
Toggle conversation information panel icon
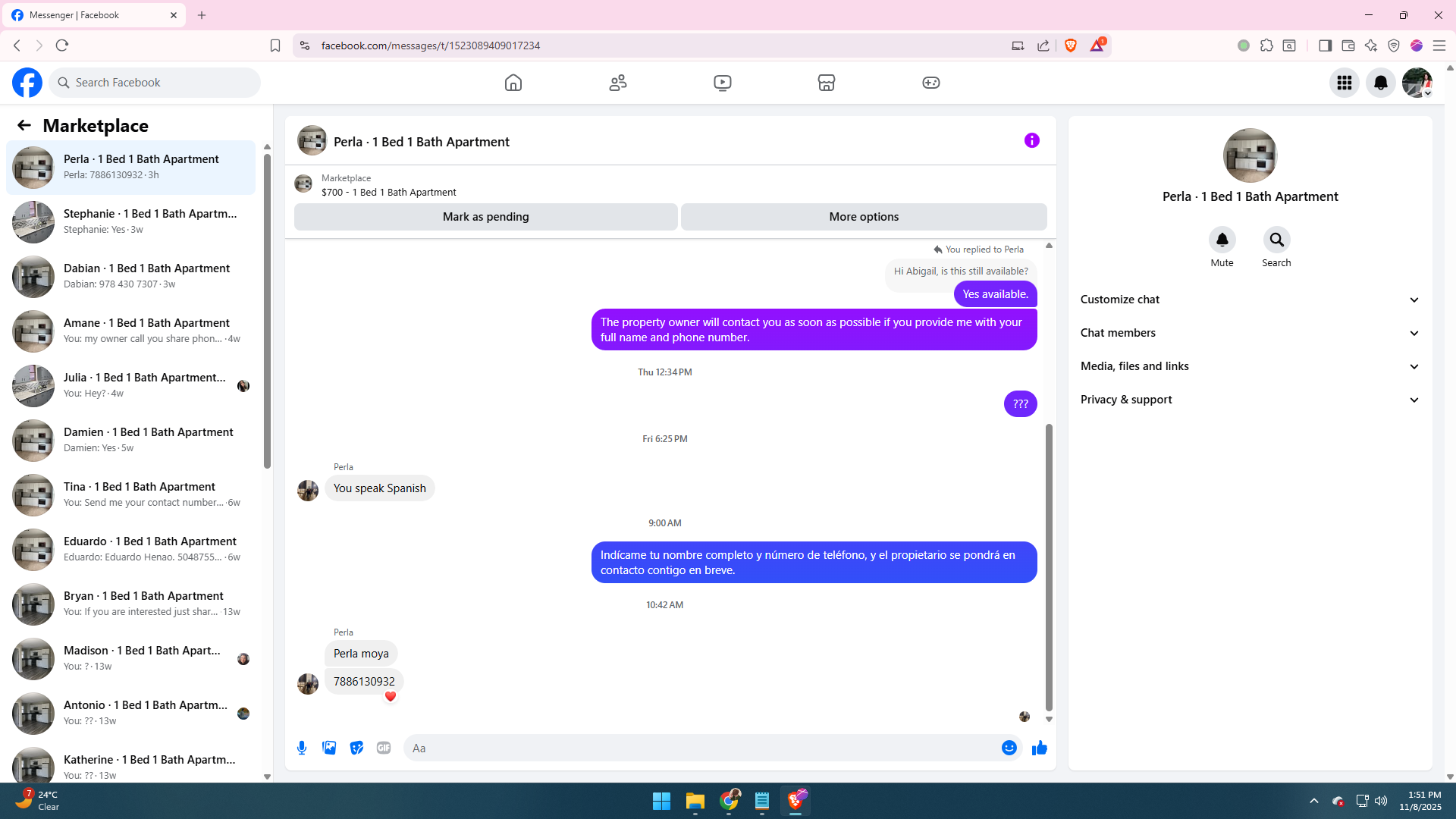1031,140
